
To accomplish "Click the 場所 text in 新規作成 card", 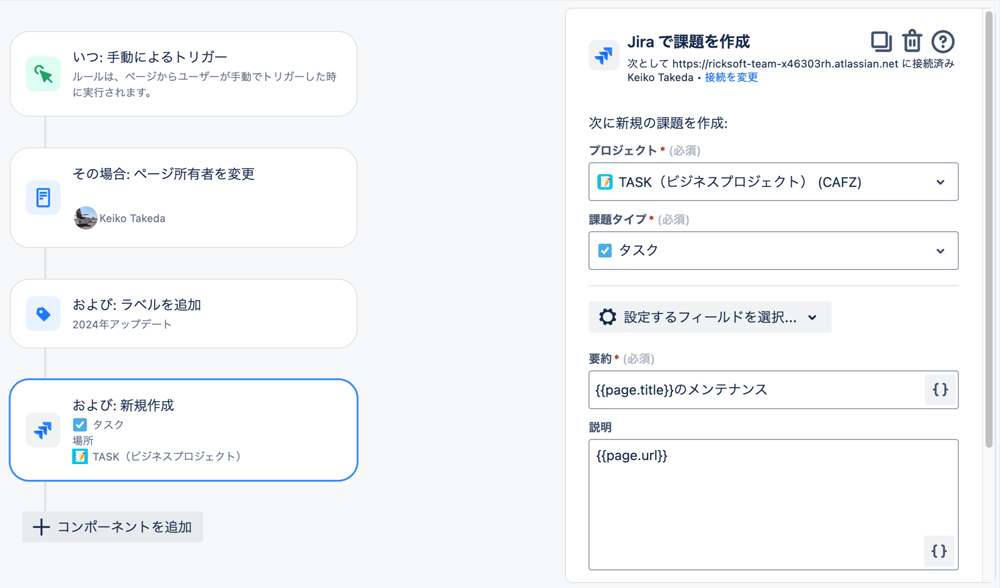I will (x=83, y=441).
